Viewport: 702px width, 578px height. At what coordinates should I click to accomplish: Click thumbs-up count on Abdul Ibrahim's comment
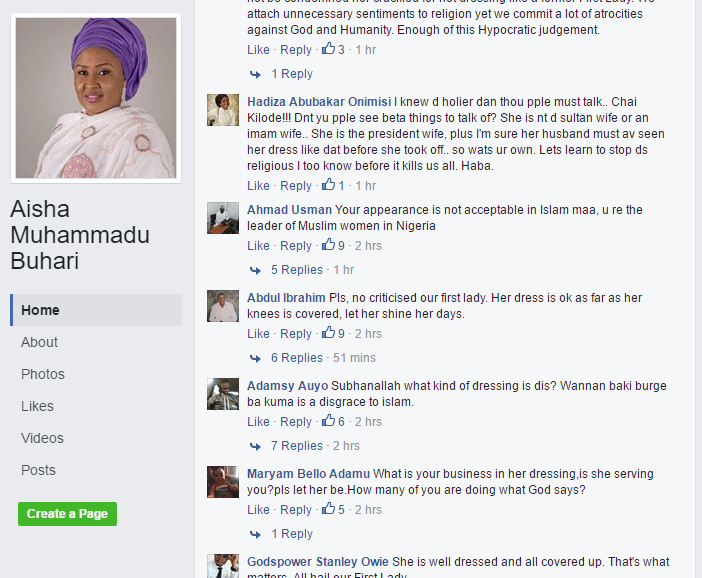click(341, 334)
